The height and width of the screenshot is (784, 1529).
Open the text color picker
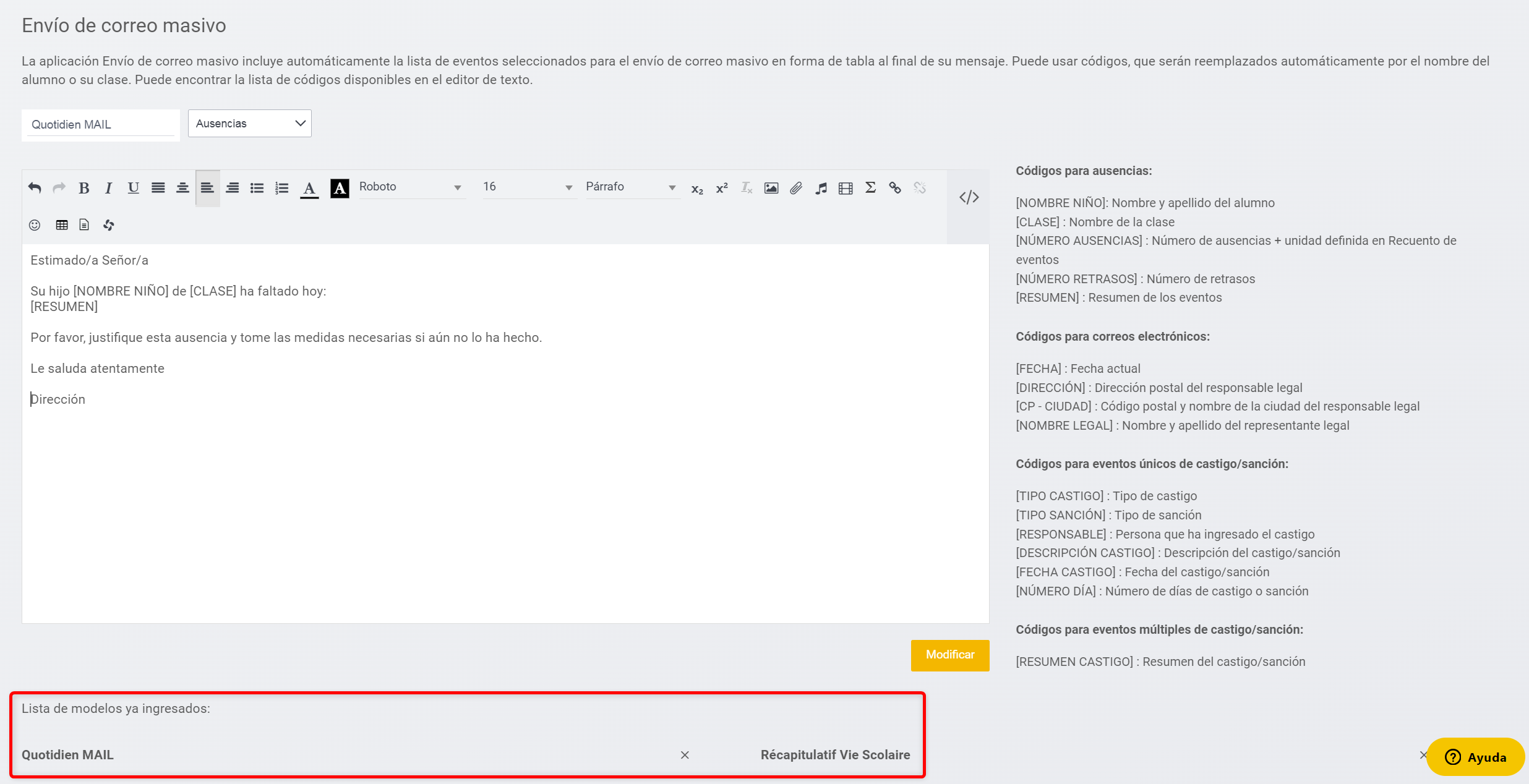pyautogui.click(x=309, y=189)
